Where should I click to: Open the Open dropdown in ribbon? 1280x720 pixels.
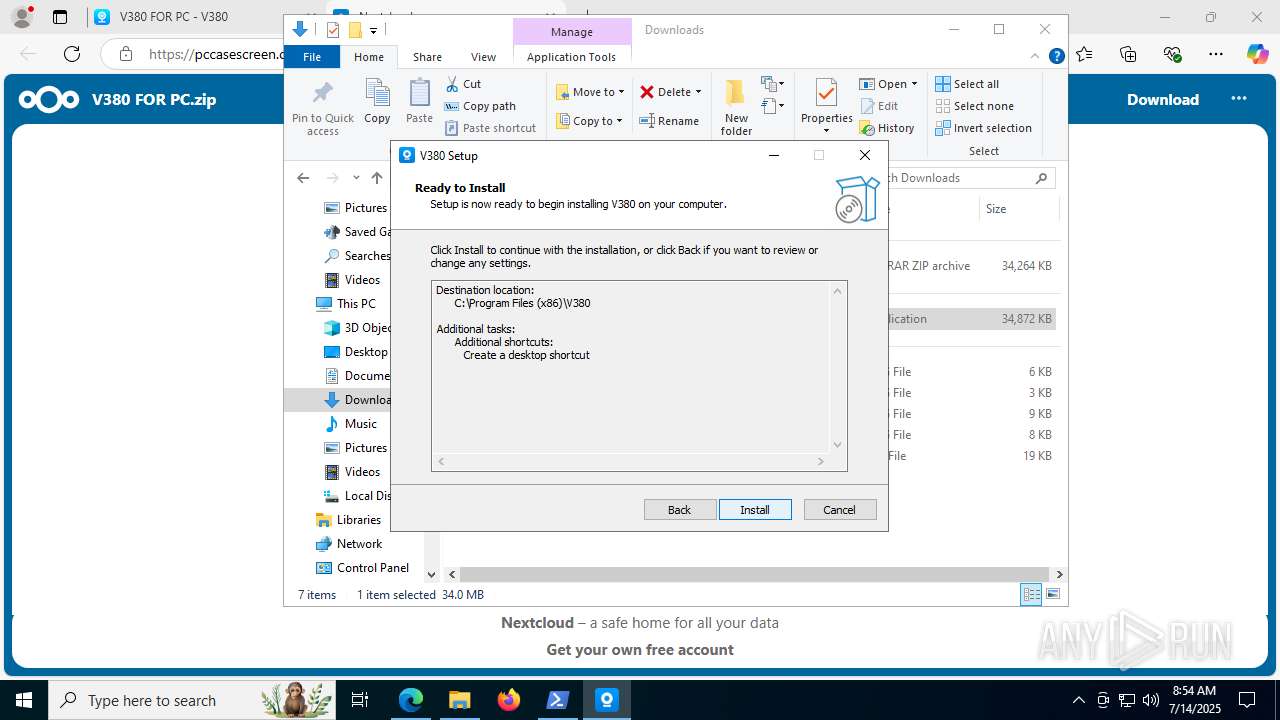(x=888, y=84)
